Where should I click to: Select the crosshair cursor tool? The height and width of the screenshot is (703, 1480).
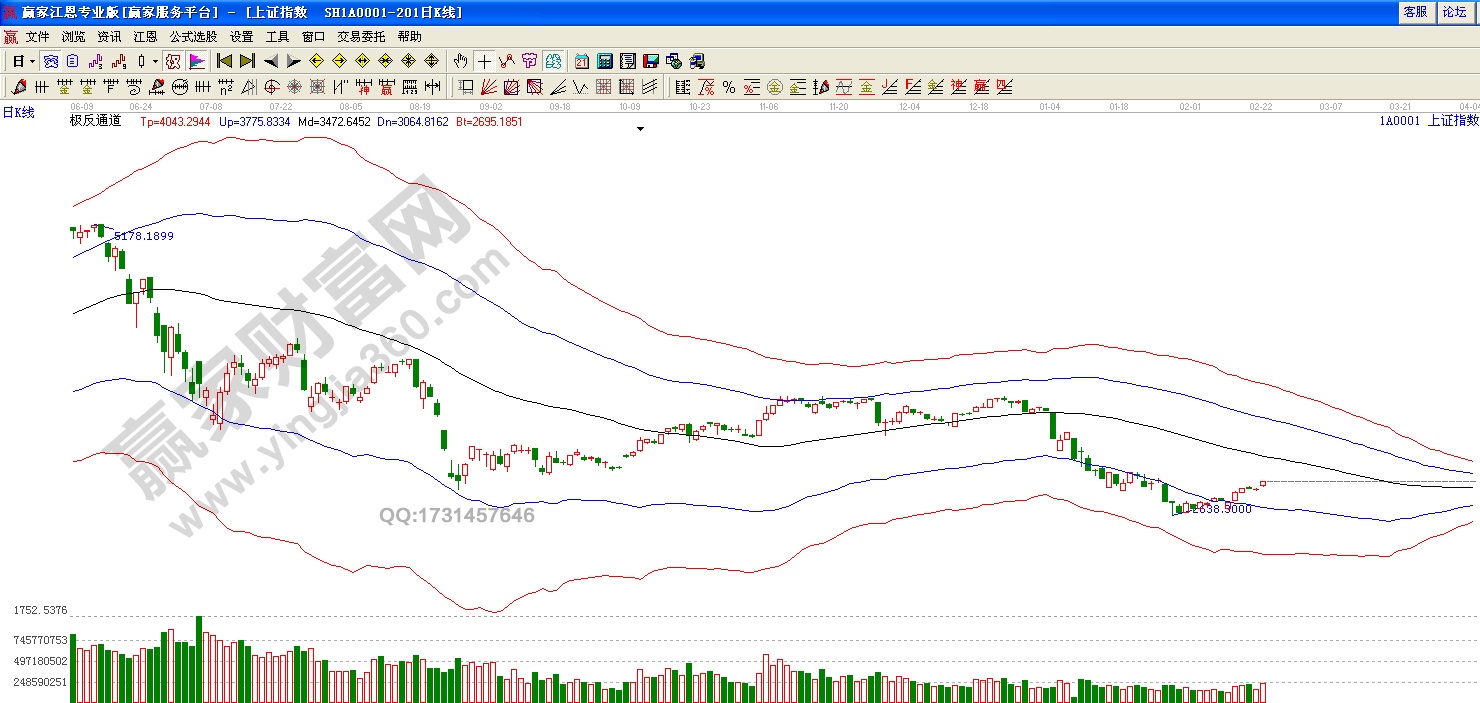[484, 61]
